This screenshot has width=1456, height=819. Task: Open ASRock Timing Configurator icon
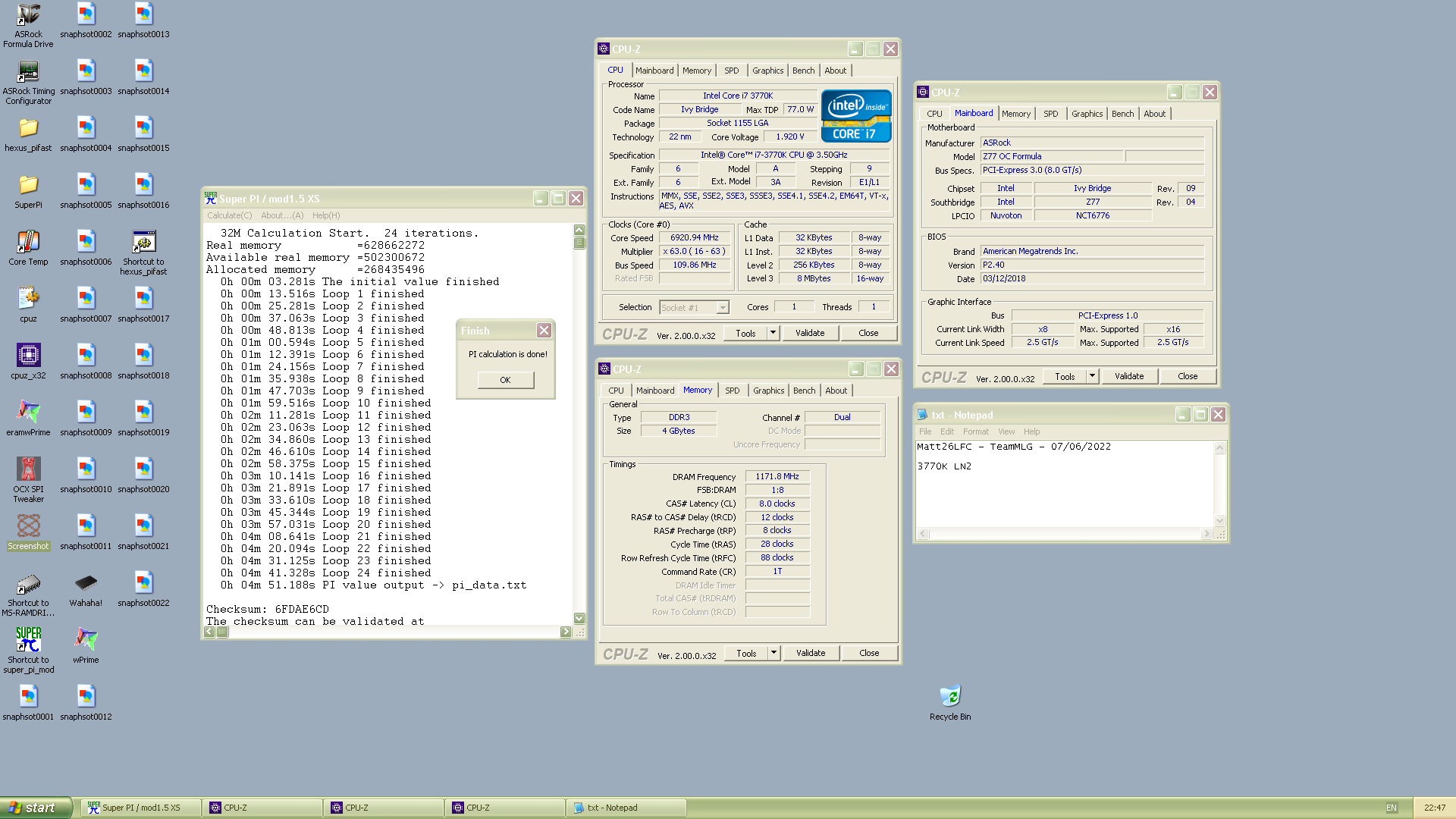(x=28, y=82)
